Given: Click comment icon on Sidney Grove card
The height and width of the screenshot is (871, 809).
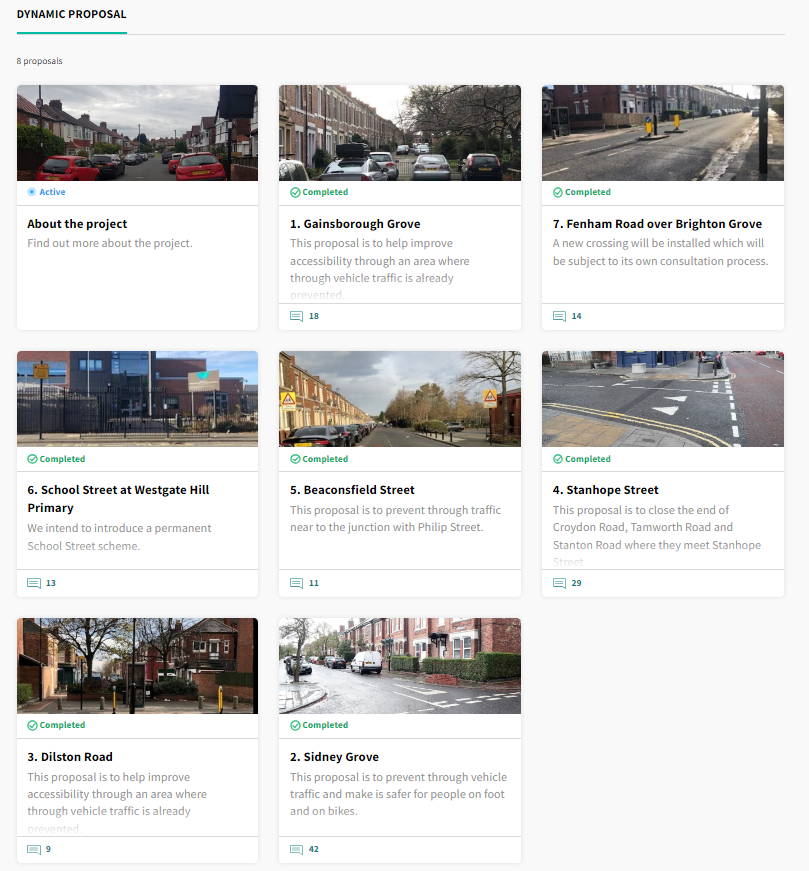Looking at the screenshot, I should pos(296,849).
